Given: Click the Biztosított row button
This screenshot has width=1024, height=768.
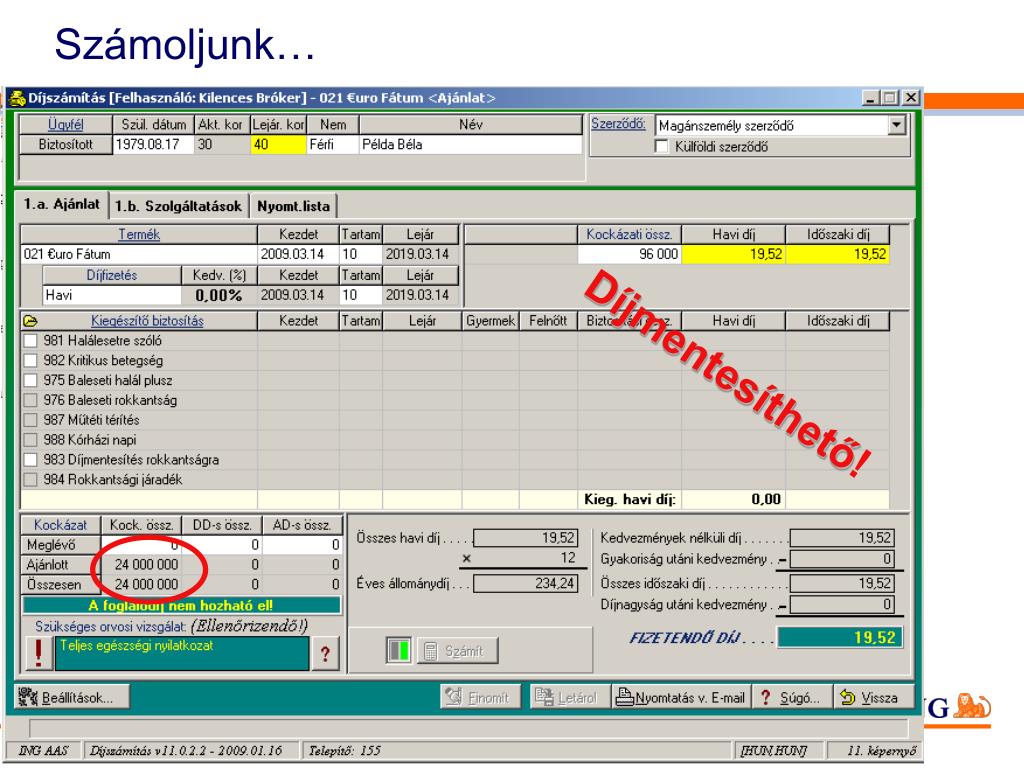Looking at the screenshot, I should point(65,144).
